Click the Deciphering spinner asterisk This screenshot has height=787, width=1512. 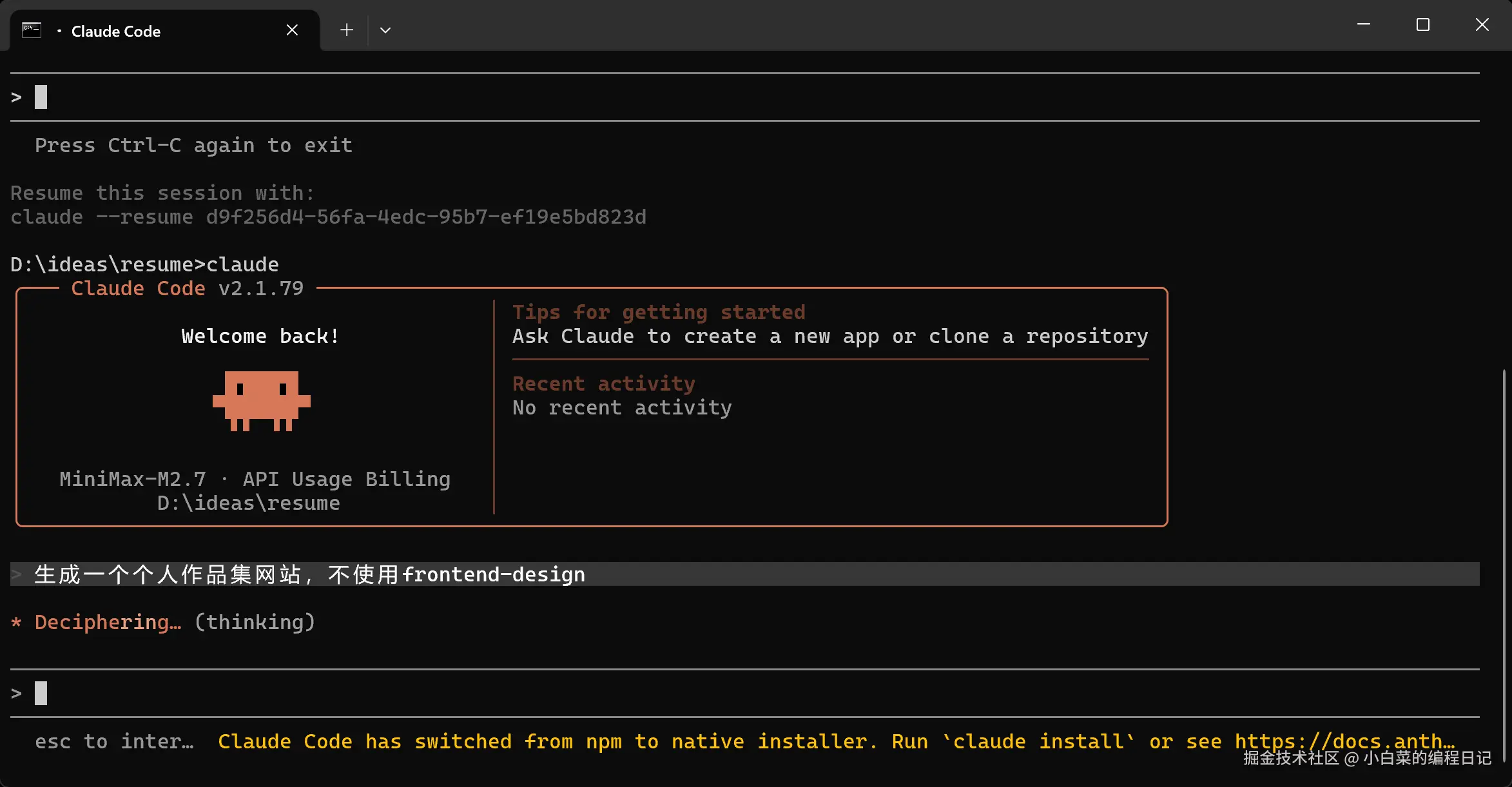coord(17,623)
